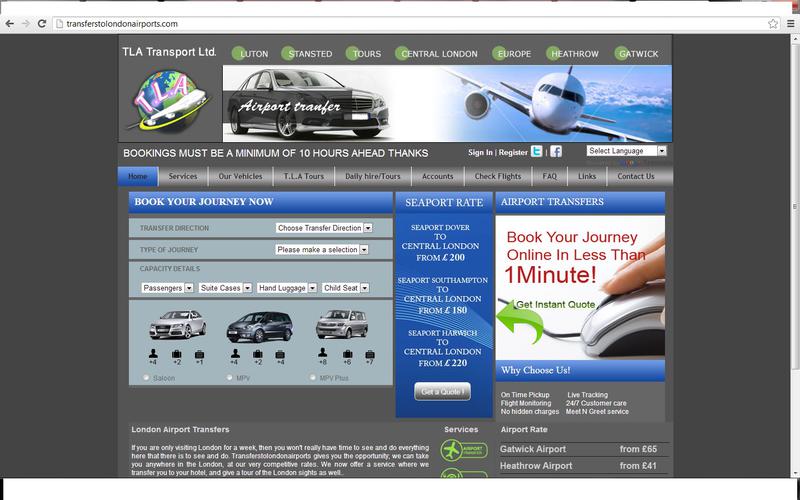
Task: Open the T.L.A Tours tab
Action: pos(304,176)
